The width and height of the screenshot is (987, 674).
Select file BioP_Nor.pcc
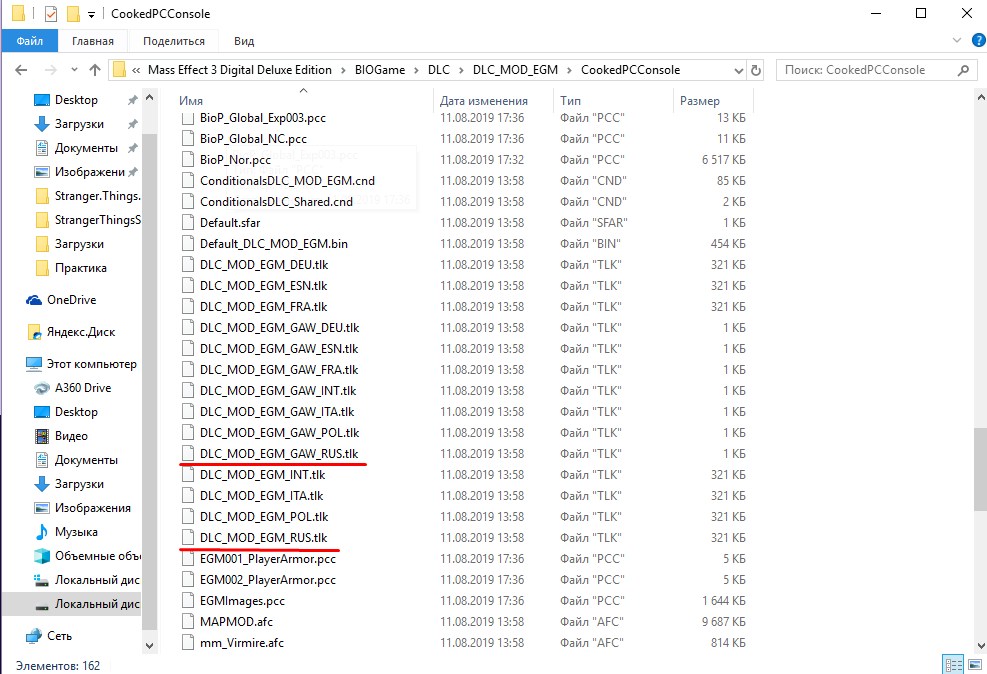[x=235, y=160]
